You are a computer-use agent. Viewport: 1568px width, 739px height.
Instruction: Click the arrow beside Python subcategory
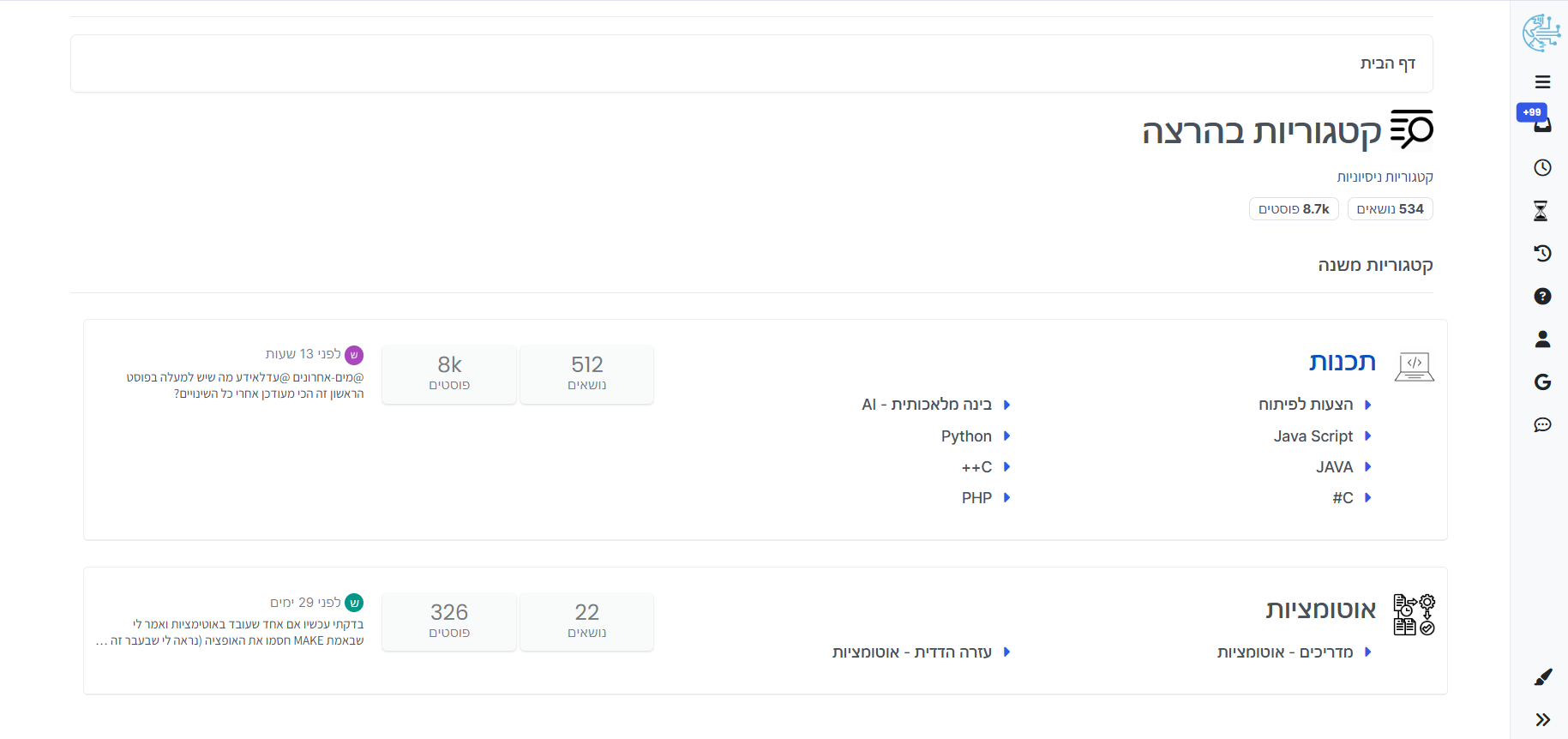[1006, 436]
